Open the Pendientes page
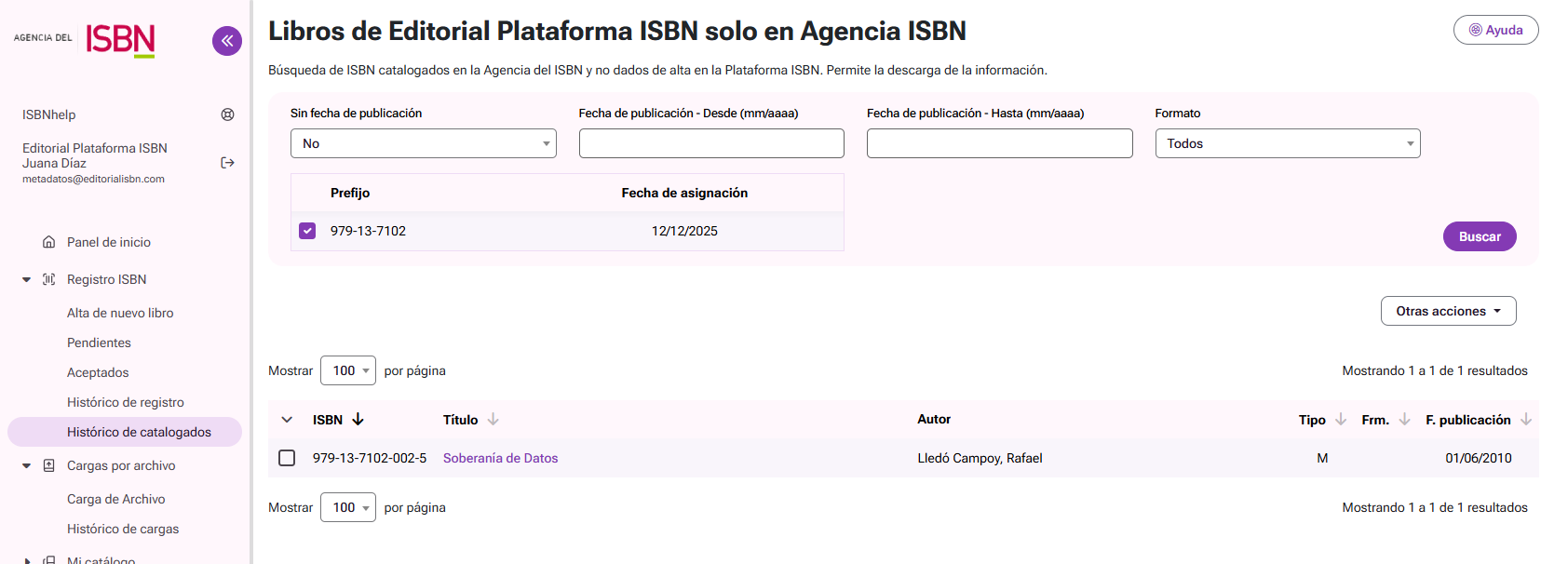 coord(99,342)
